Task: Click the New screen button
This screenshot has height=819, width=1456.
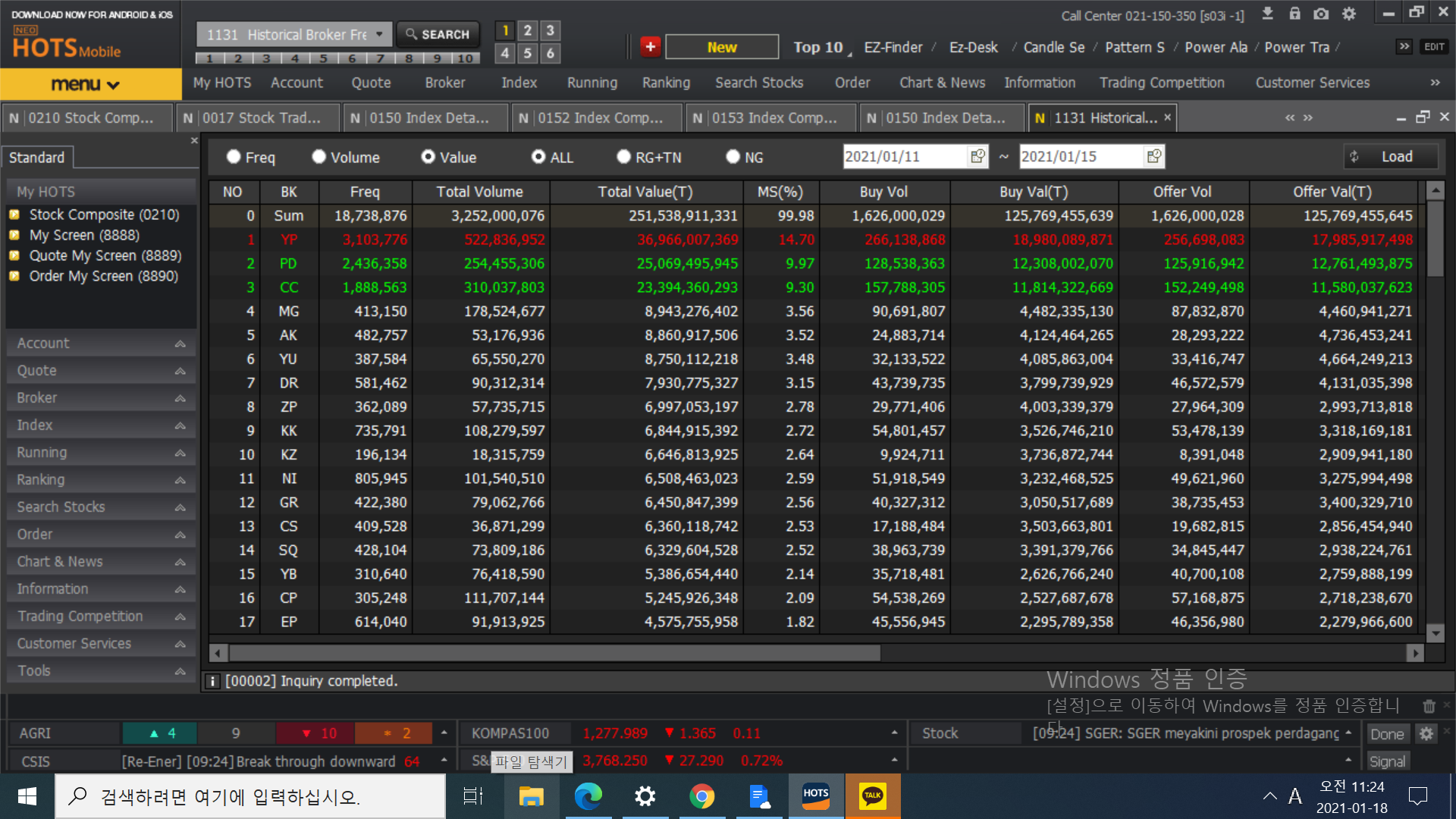Action: pyautogui.click(x=721, y=47)
